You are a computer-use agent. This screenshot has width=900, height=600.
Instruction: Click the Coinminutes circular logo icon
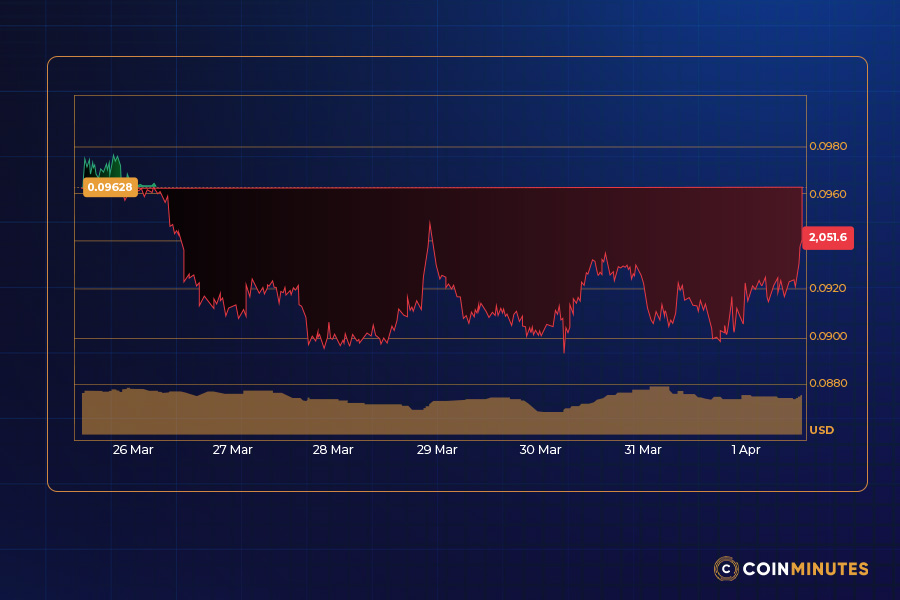click(x=725, y=569)
